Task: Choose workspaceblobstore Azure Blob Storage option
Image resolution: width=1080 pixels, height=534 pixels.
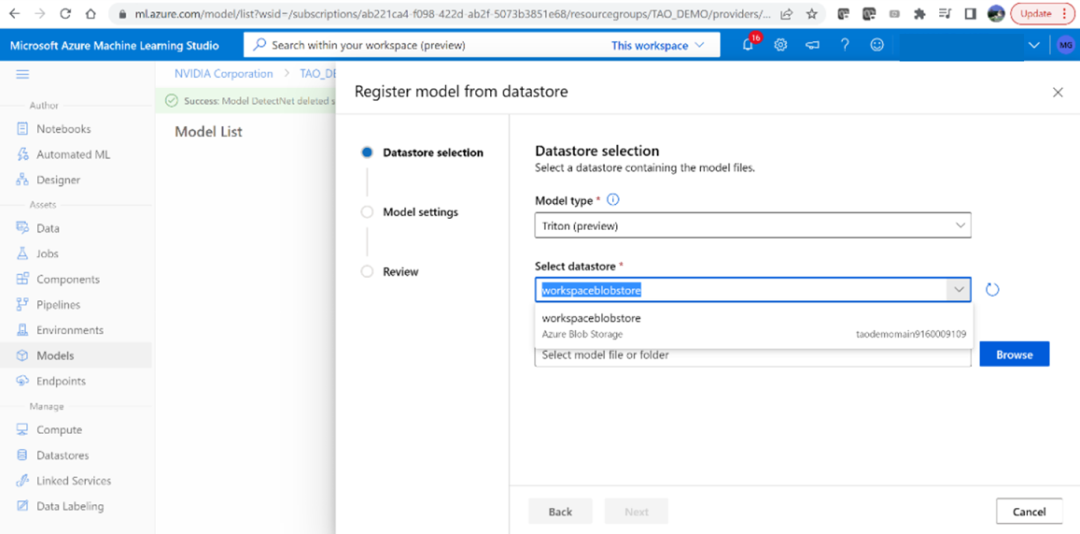Action: point(754,326)
